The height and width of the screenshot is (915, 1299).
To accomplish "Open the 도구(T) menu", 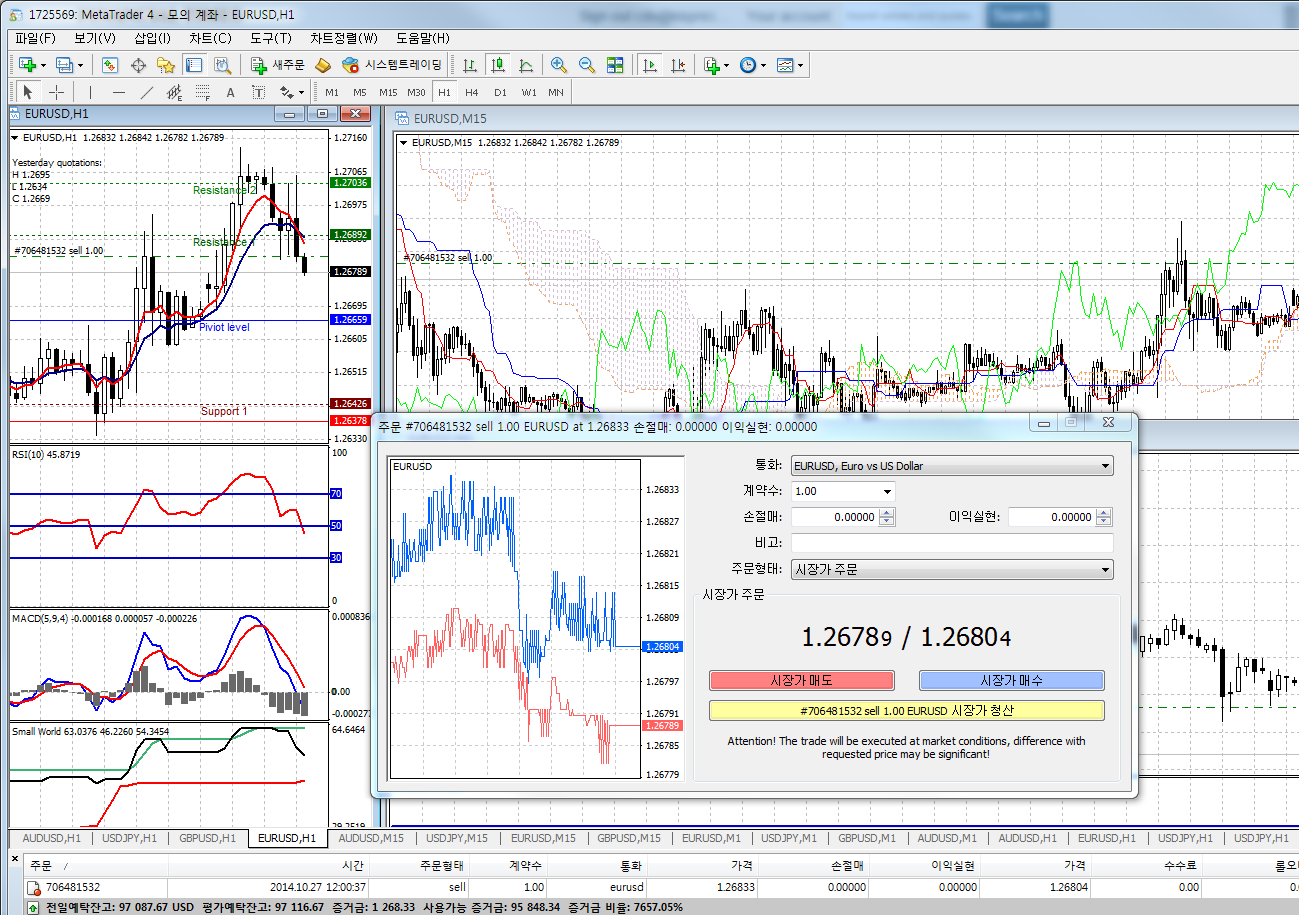I will click(x=270, y=38).
